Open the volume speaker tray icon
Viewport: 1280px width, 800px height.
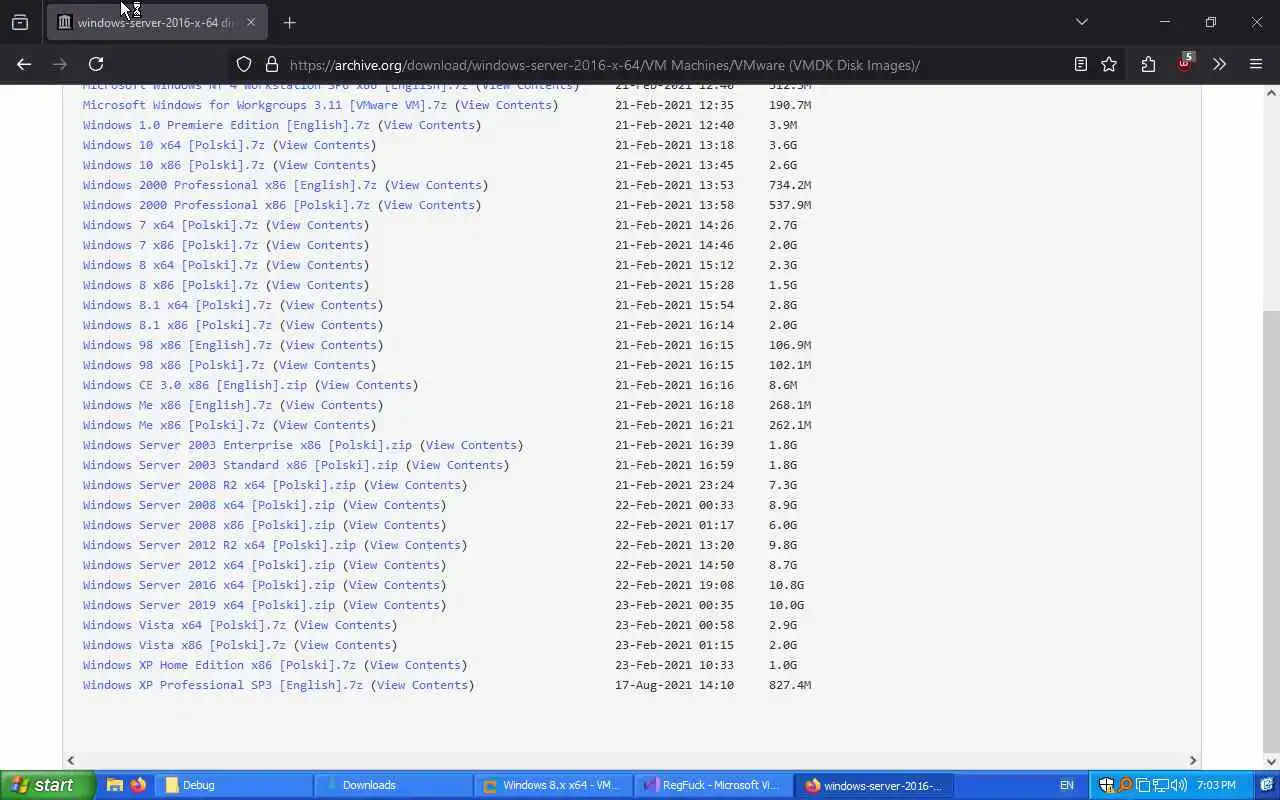pos(1179,785)
